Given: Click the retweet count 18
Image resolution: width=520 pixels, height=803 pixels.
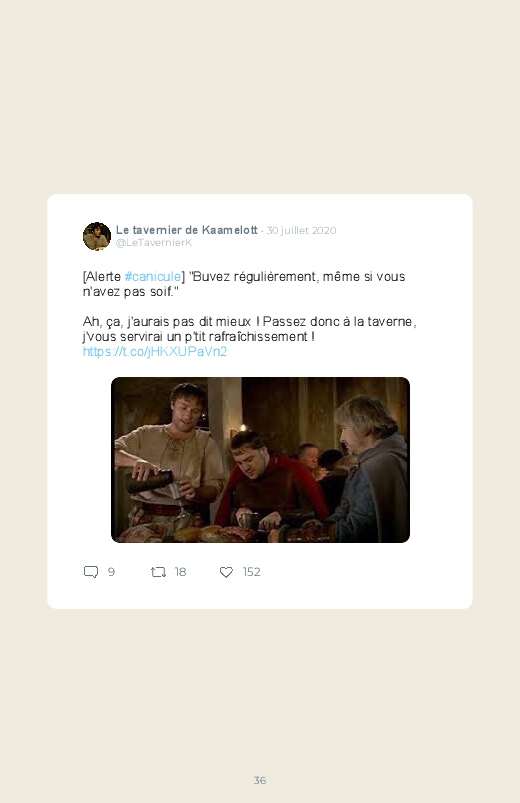Looking at the screenshot, I should (x=180, y=572).
